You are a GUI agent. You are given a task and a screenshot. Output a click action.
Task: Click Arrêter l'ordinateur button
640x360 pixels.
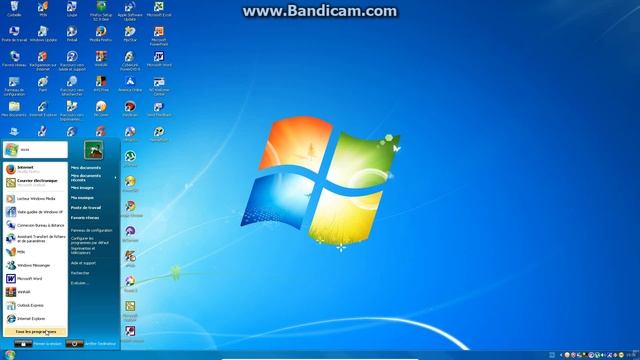91,344
